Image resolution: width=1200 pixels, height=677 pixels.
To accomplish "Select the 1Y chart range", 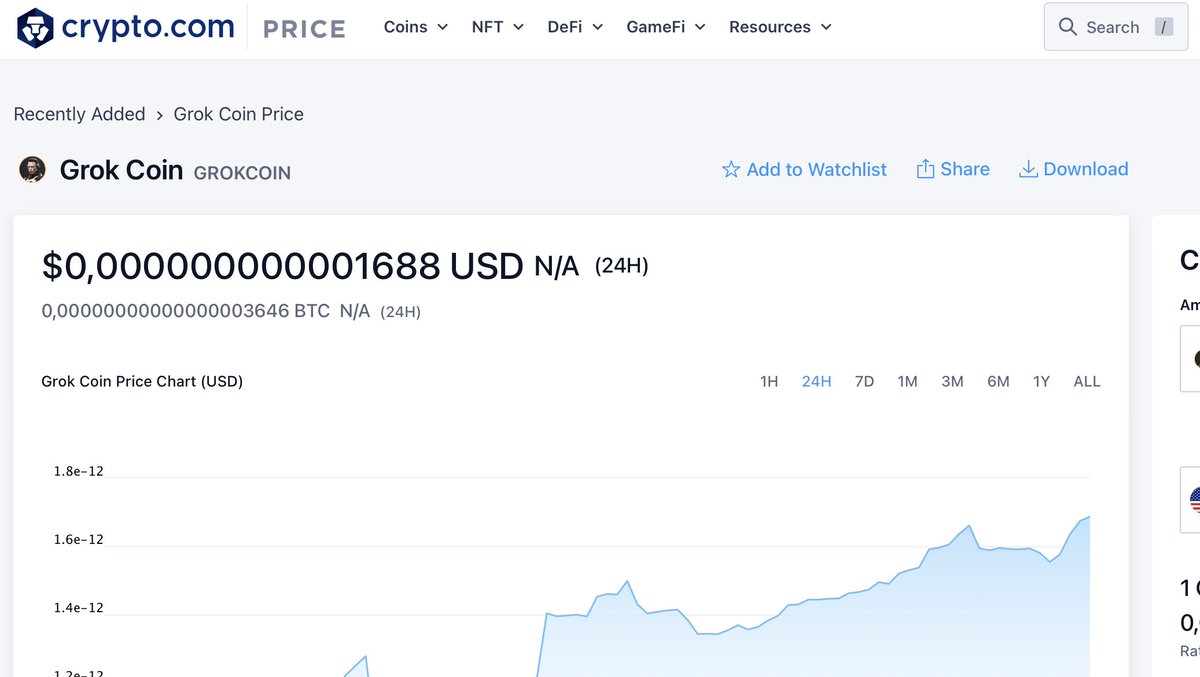I will click(x=1041, y=381).
